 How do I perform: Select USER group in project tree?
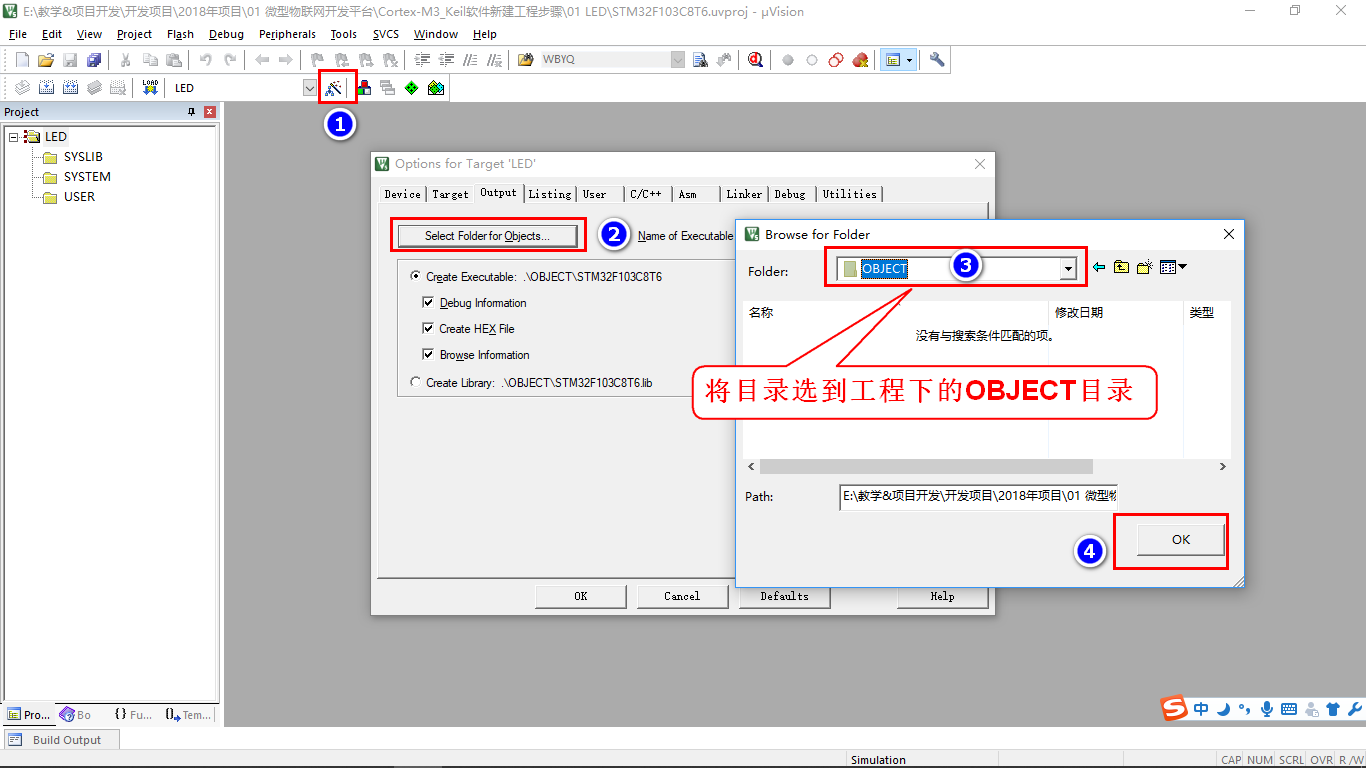pyautogui.click(x=79, y=197)
